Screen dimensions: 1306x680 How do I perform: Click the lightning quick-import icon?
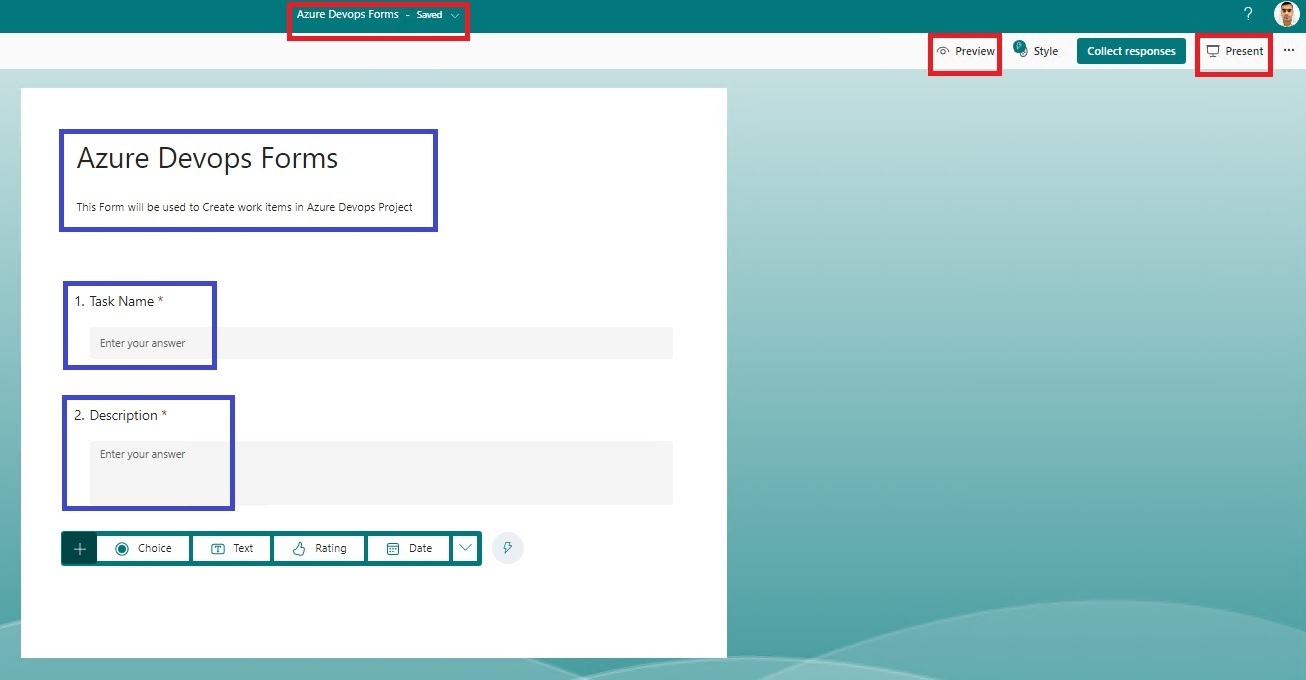tap(508, 548)
